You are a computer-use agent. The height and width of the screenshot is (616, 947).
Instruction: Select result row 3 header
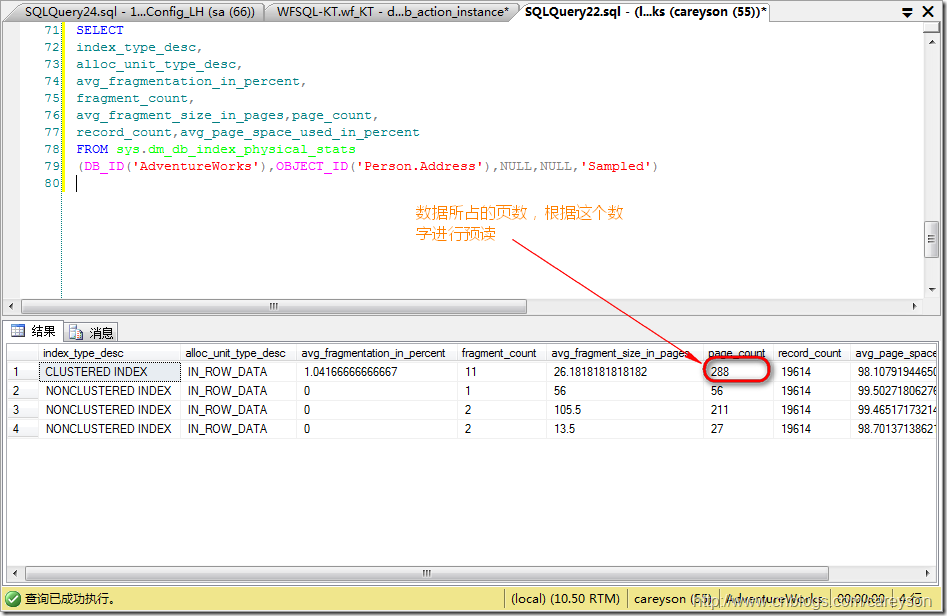tap(23, 410)
